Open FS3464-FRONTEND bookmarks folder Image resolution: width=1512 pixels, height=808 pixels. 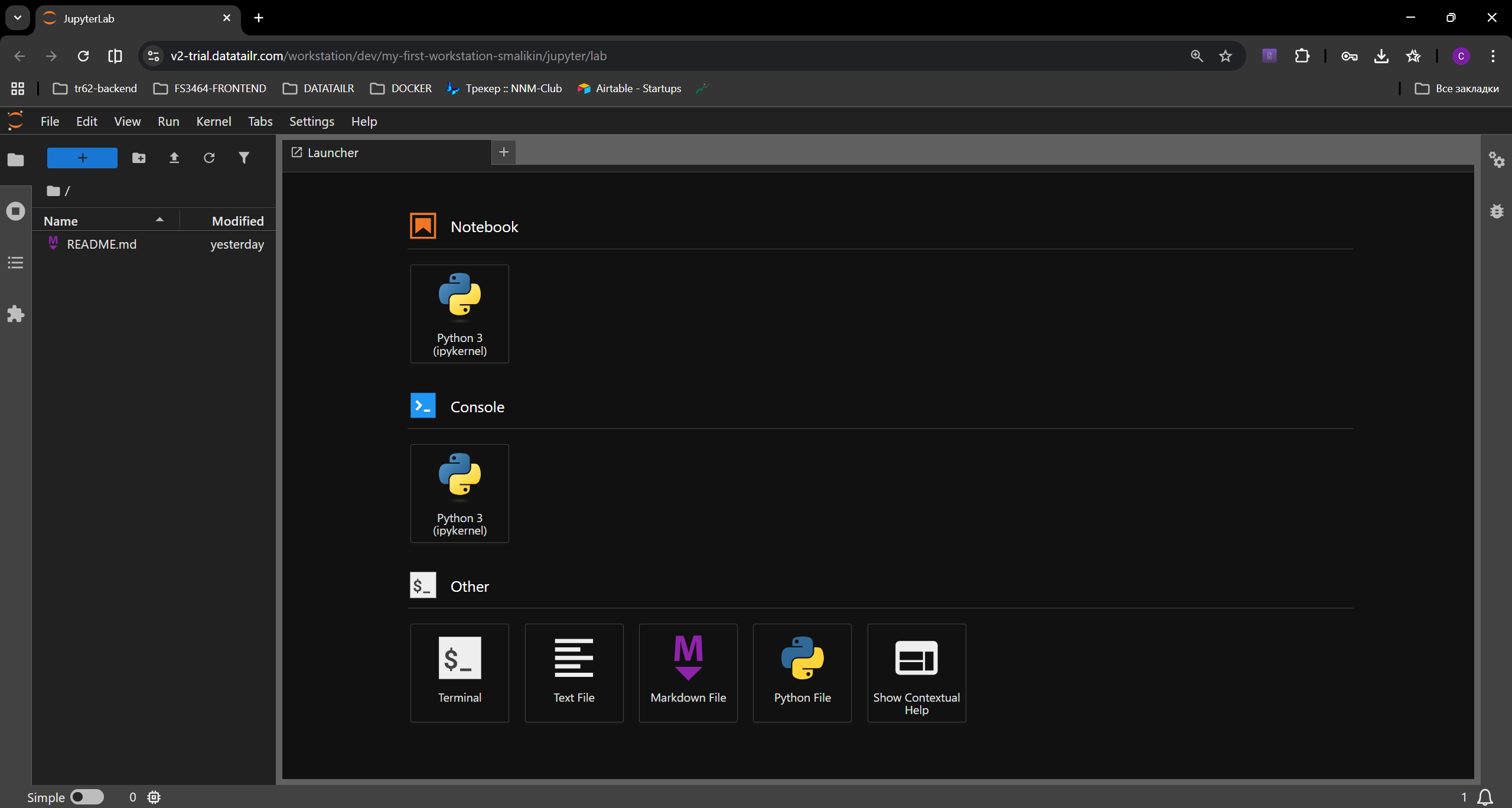[x=210, y=89]
